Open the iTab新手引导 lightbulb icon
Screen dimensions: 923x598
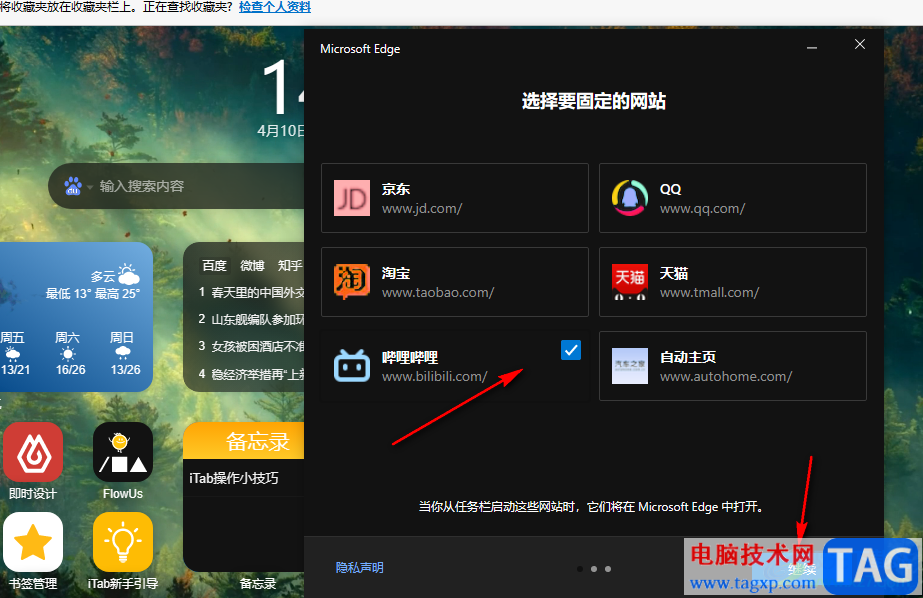122,541
